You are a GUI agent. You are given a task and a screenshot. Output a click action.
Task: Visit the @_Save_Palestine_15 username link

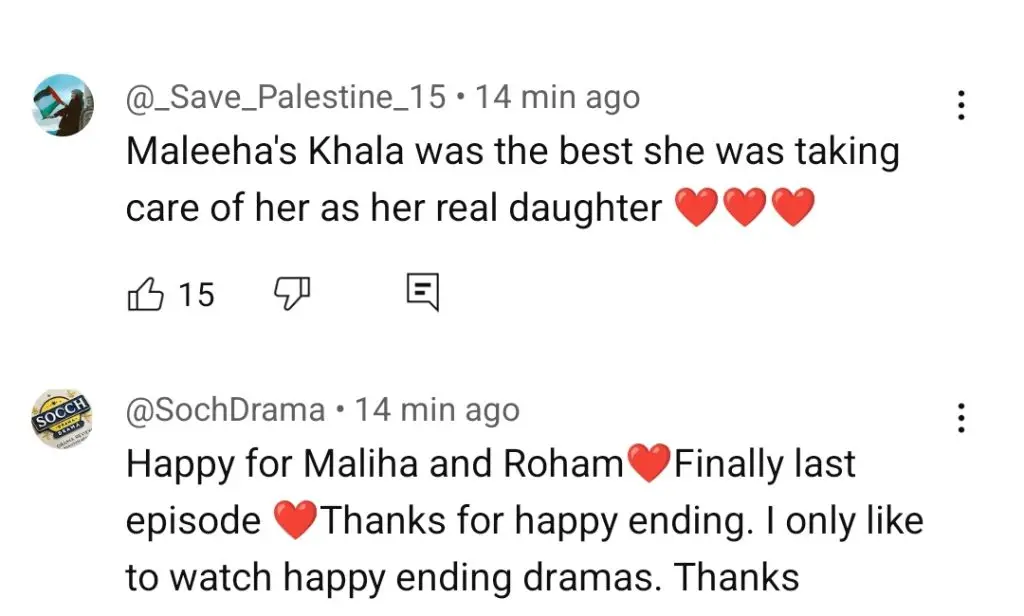[x=285, y=97]
